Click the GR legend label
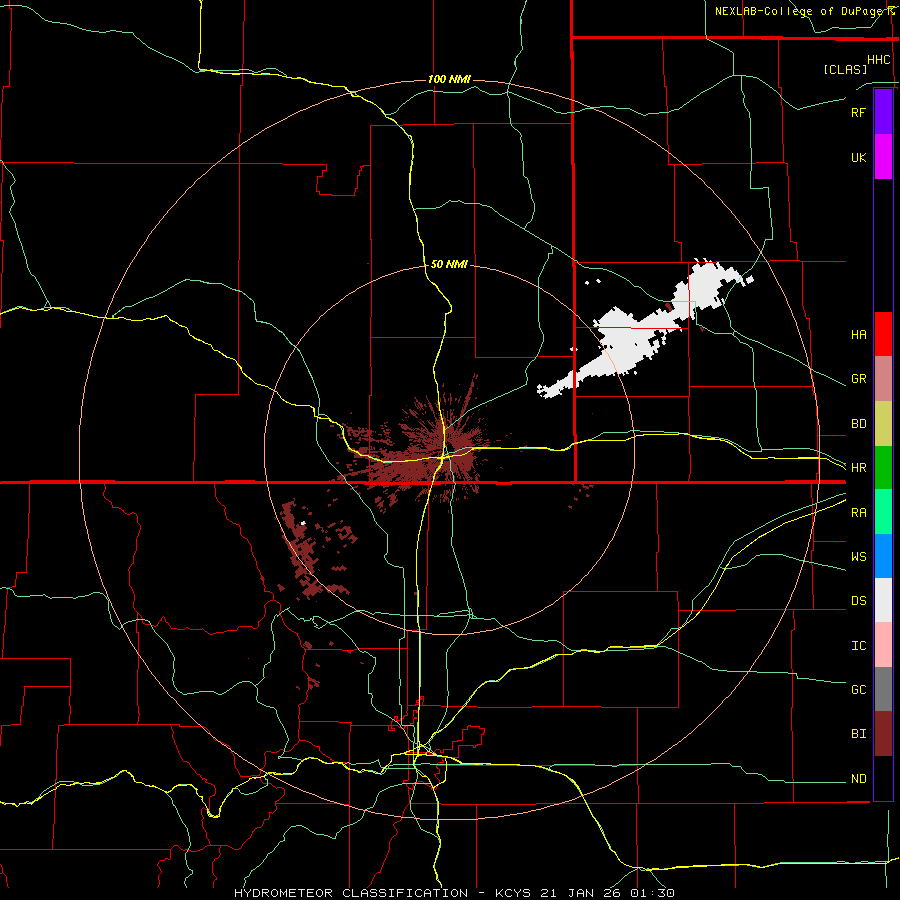 [x=858, y=379]
